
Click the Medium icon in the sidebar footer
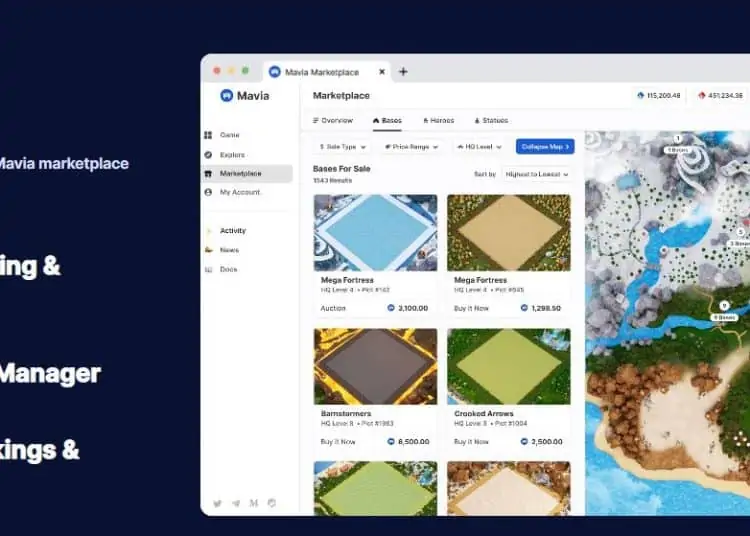pyautogui.click(x=254, y=503)
